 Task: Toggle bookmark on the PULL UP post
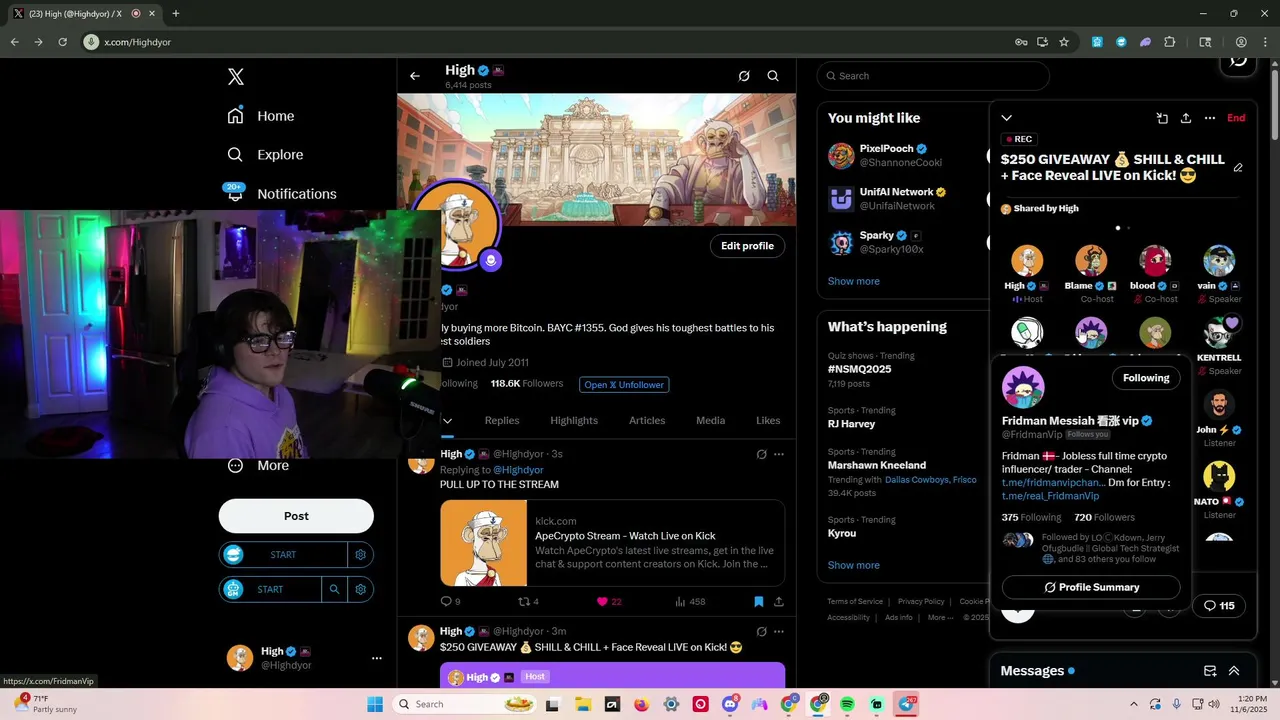758,602
